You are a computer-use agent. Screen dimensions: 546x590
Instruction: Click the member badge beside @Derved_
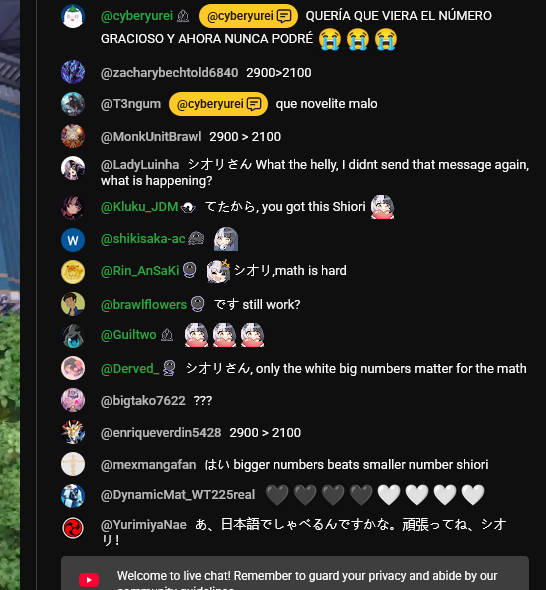coord(169,368)
